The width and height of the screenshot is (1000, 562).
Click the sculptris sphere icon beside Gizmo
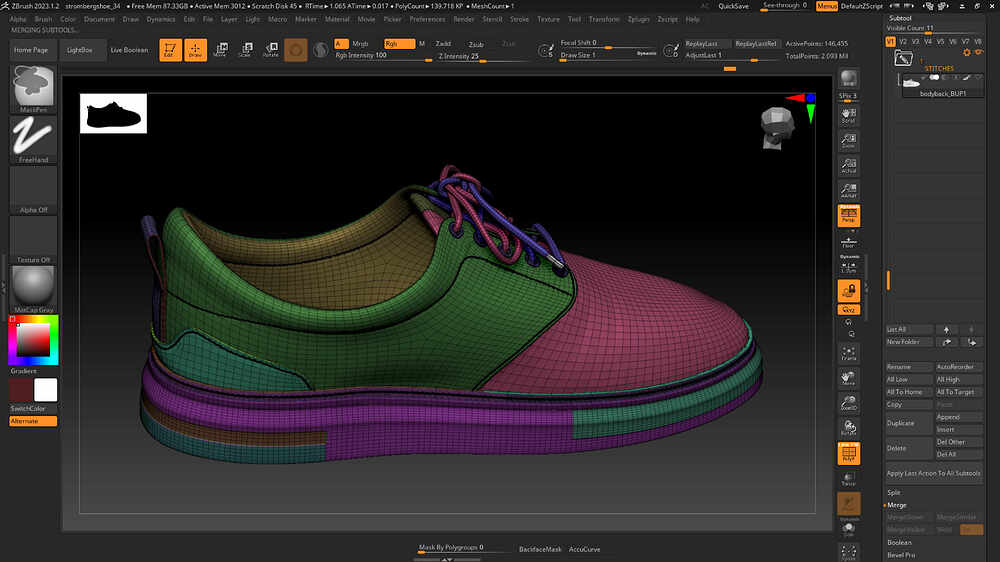321,50
